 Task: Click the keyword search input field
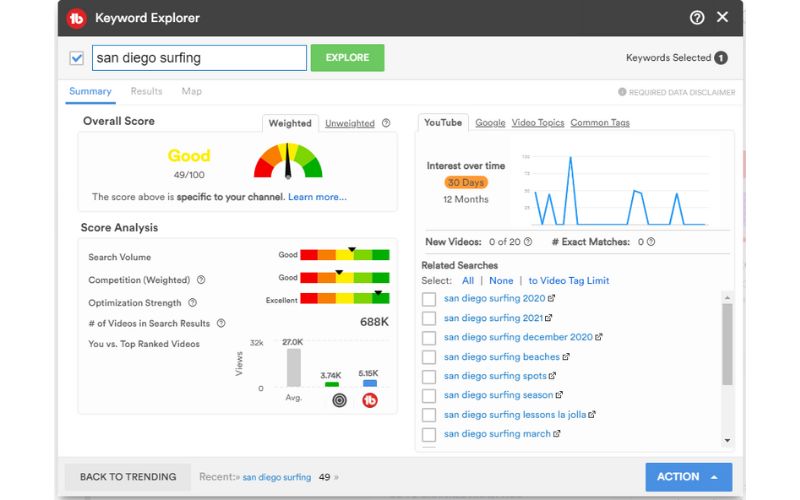click(x=199, y=58)
